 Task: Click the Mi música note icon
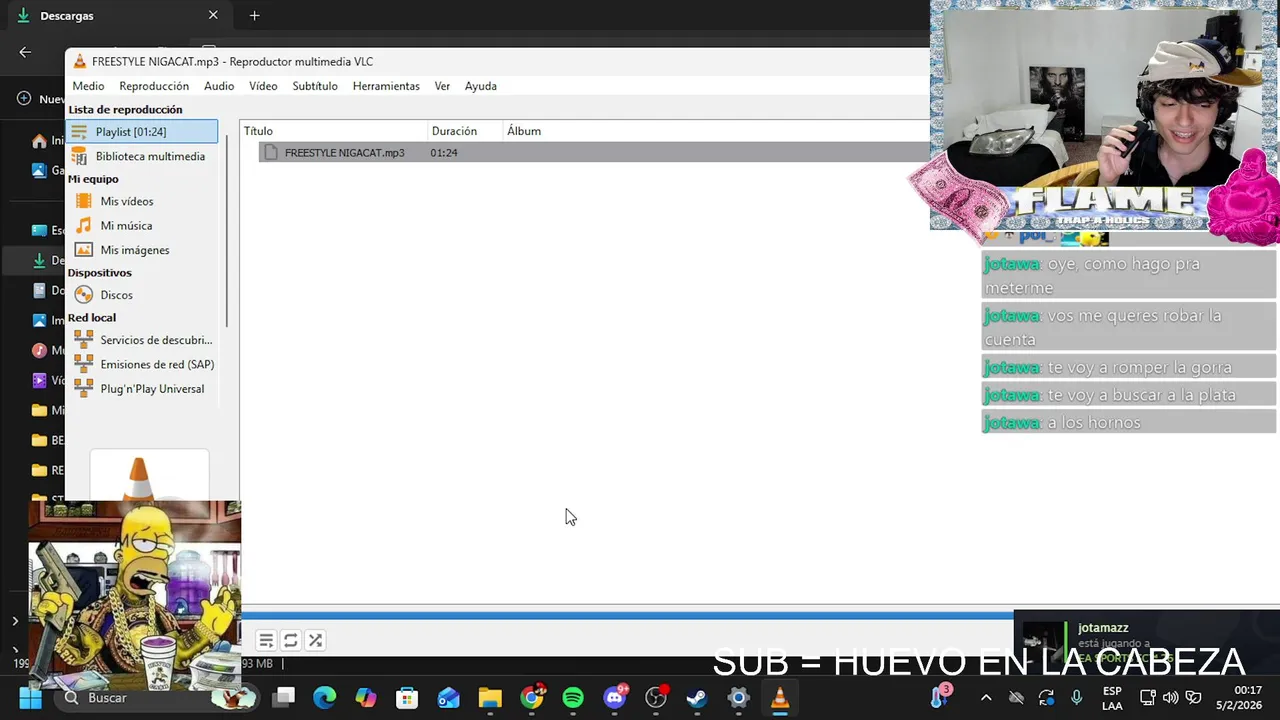tap(84, 226)
